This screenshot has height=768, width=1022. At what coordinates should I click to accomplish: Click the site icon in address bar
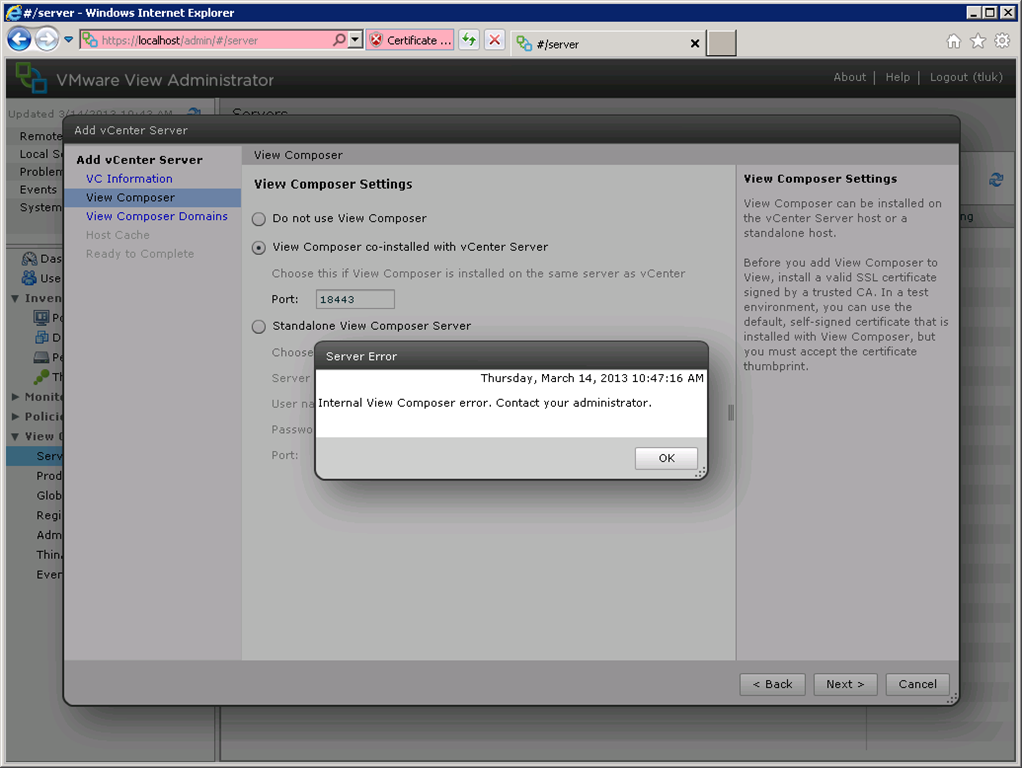(x=90, y=40)
